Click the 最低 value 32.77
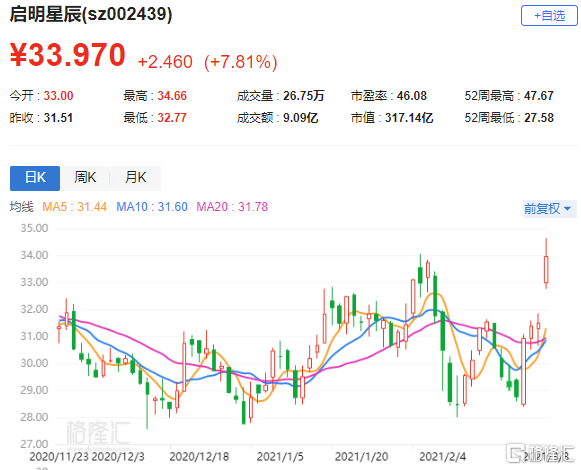 [x=172, y=118]
